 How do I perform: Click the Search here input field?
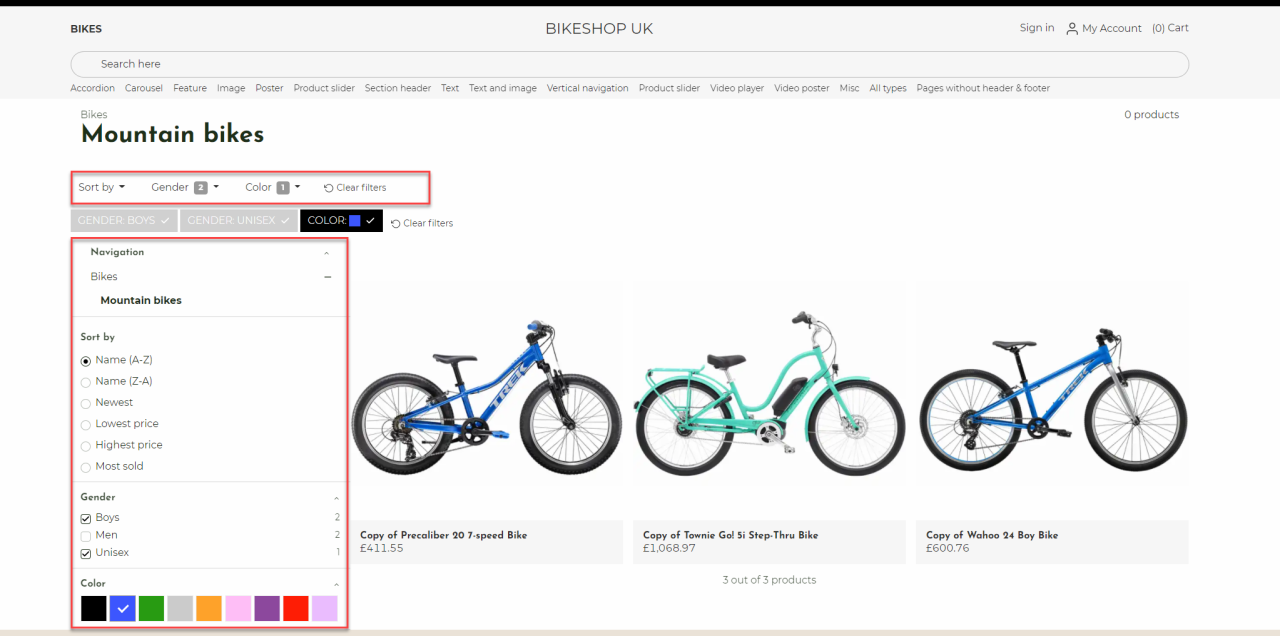(x=629, y=64)
